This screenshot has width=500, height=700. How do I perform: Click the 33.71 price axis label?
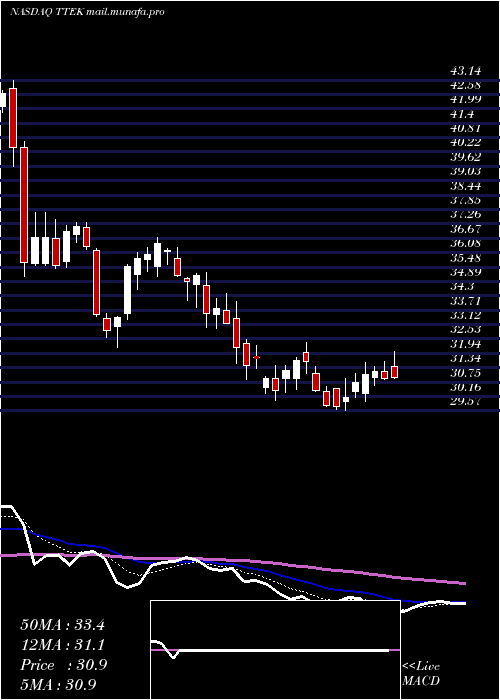click(465, 301)
